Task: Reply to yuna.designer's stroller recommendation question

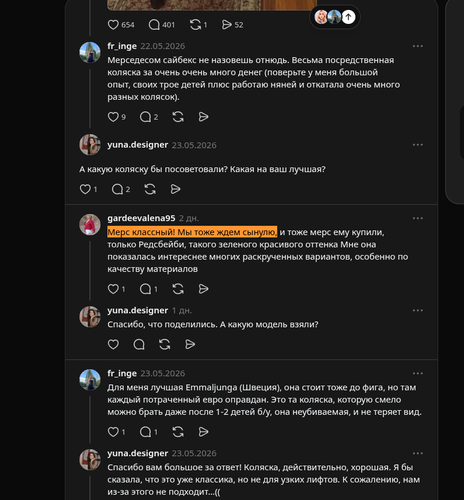Action: (x=117, y=189)
